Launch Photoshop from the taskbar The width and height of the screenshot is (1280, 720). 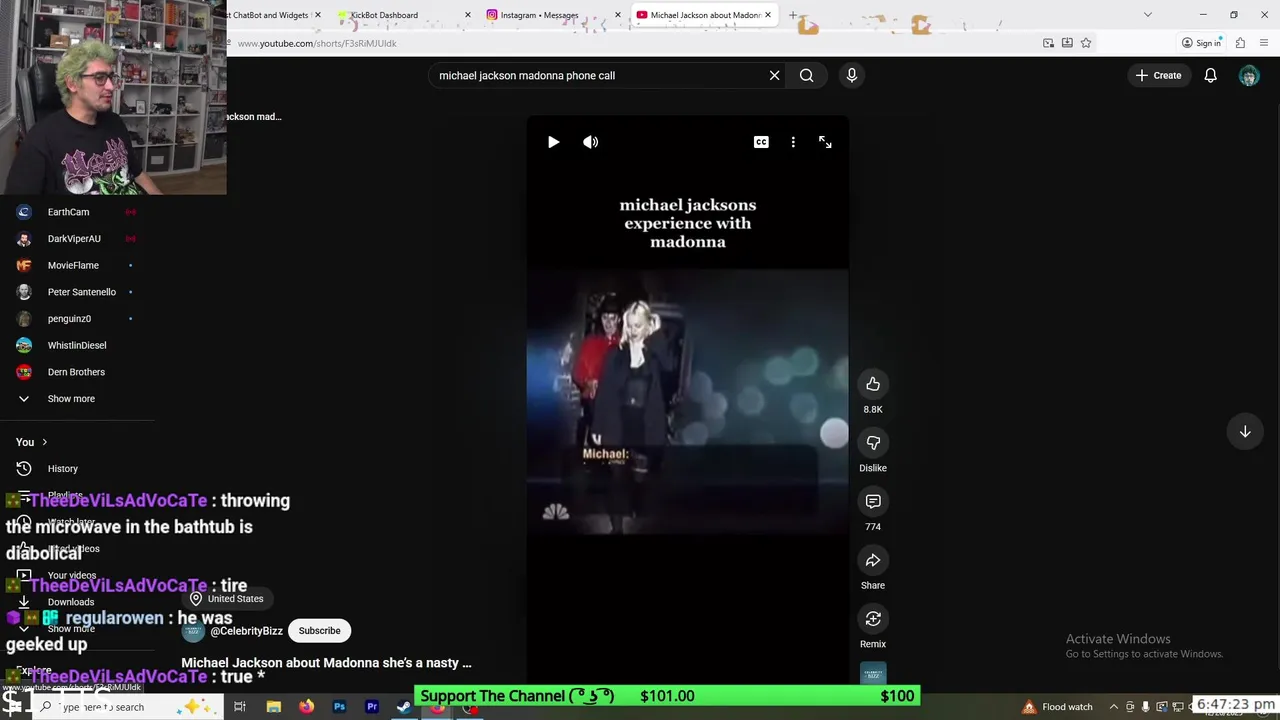(339, 707)
